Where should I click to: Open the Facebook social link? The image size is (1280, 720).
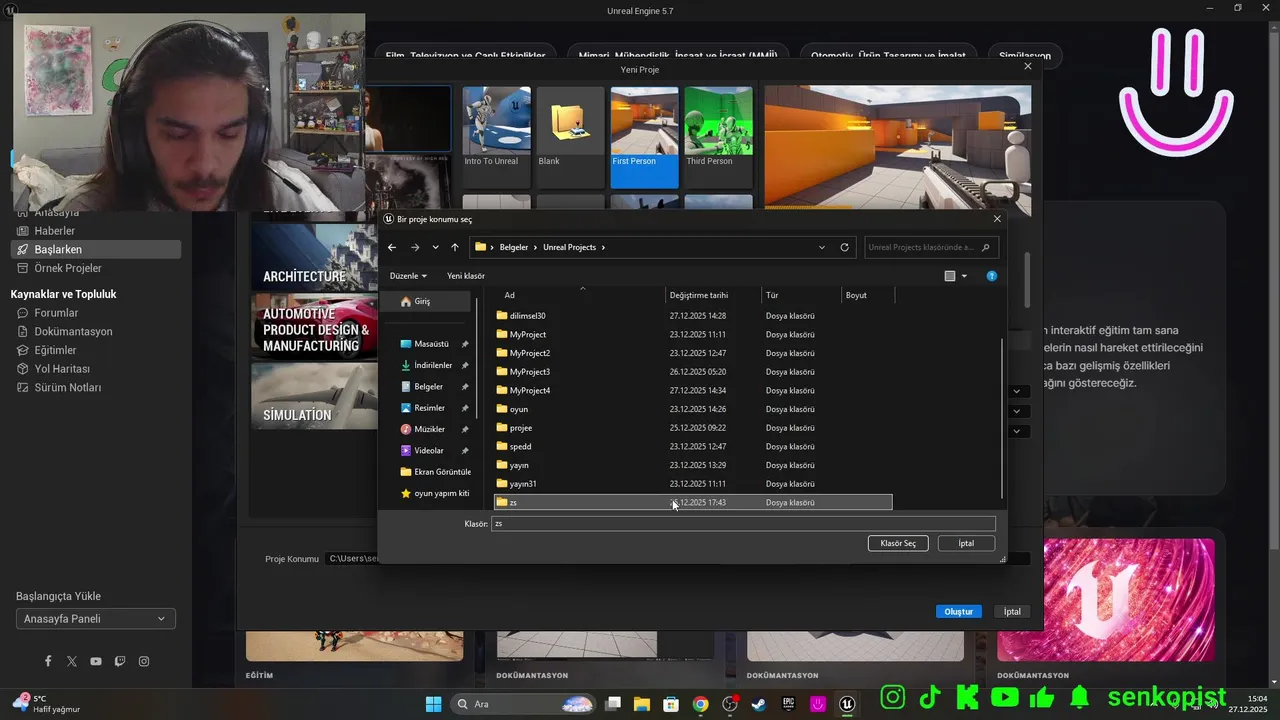pyautogui.click(x=48, y=661)
